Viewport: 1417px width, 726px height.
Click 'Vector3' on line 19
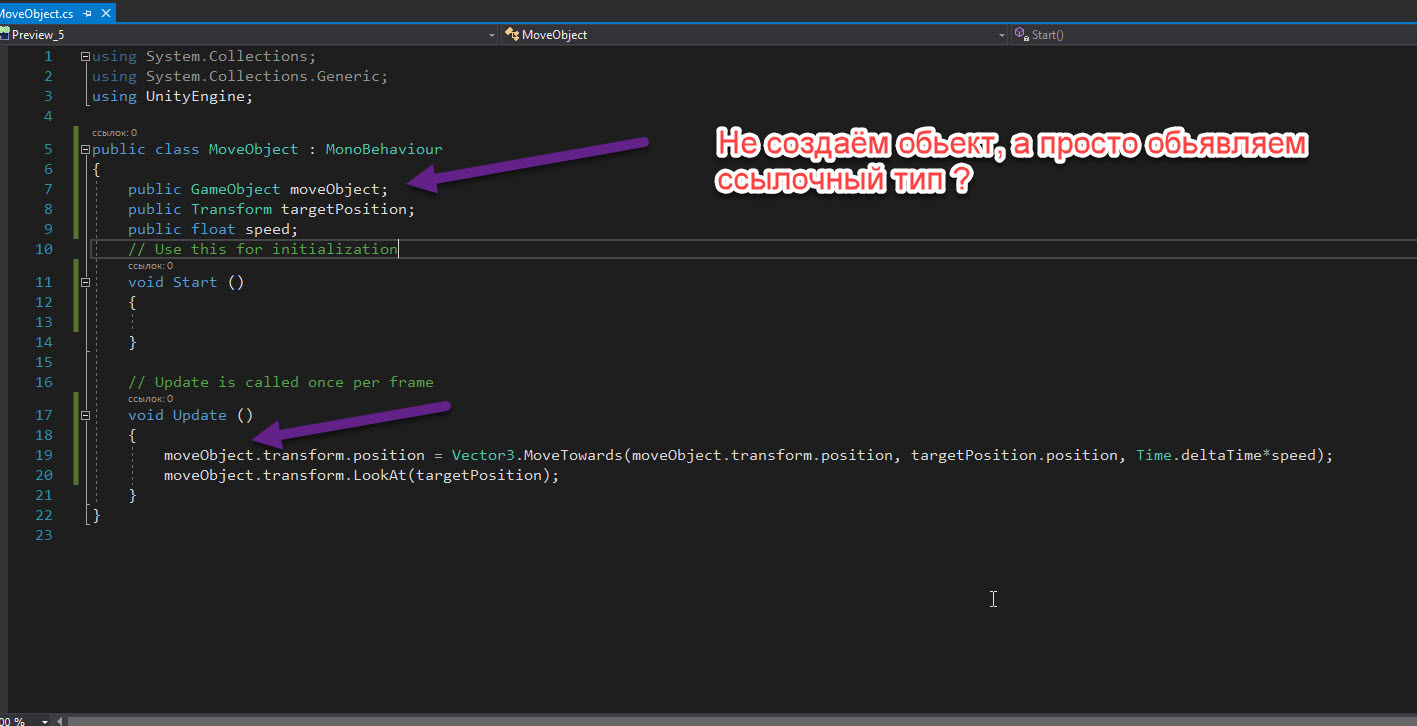click(483, 455)
